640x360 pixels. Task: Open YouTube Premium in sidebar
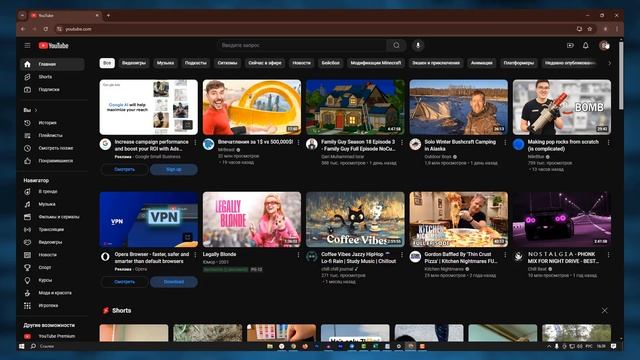coord(52,336)
